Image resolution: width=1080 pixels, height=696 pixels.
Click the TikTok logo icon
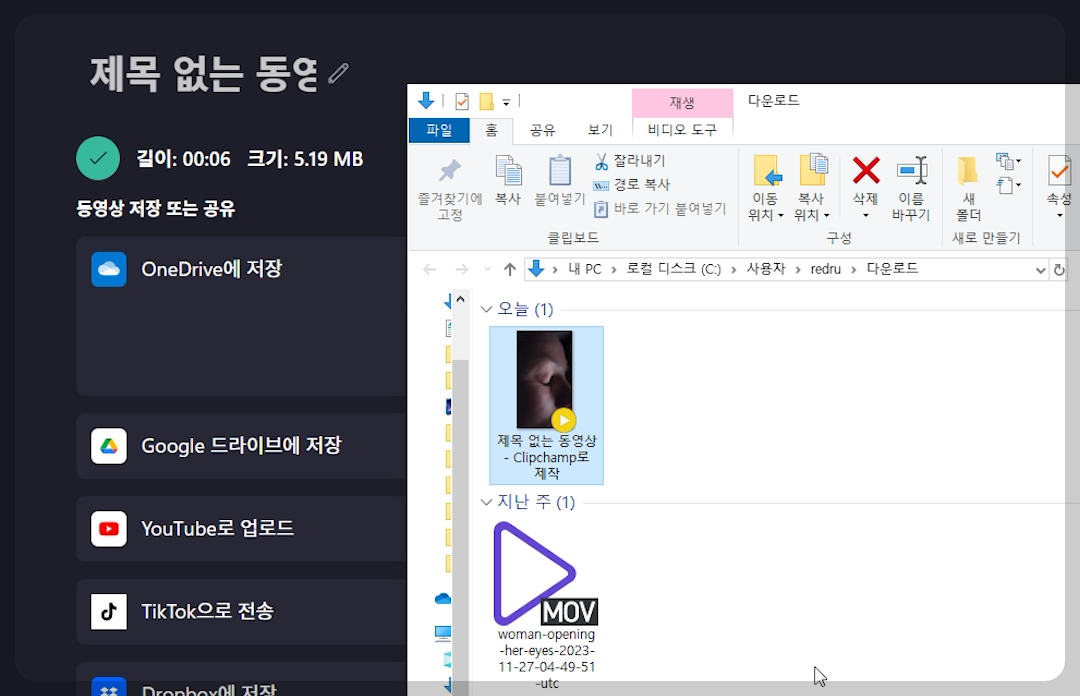(x=109, y=611)
